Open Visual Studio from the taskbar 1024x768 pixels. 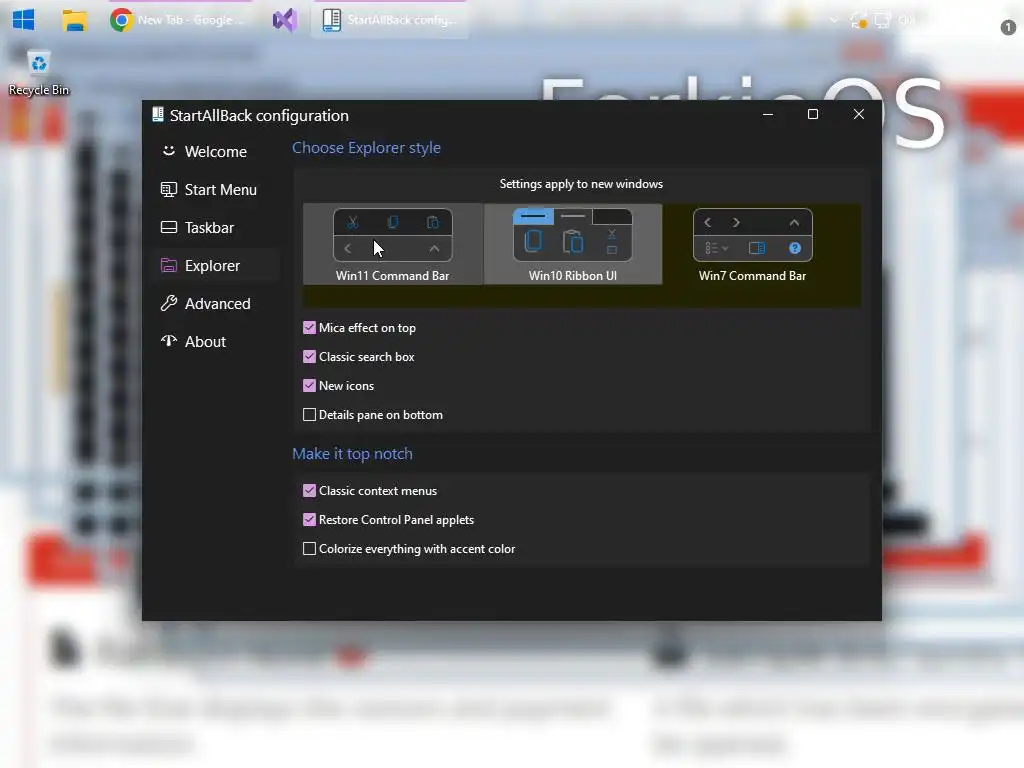[x=285, y=20]
